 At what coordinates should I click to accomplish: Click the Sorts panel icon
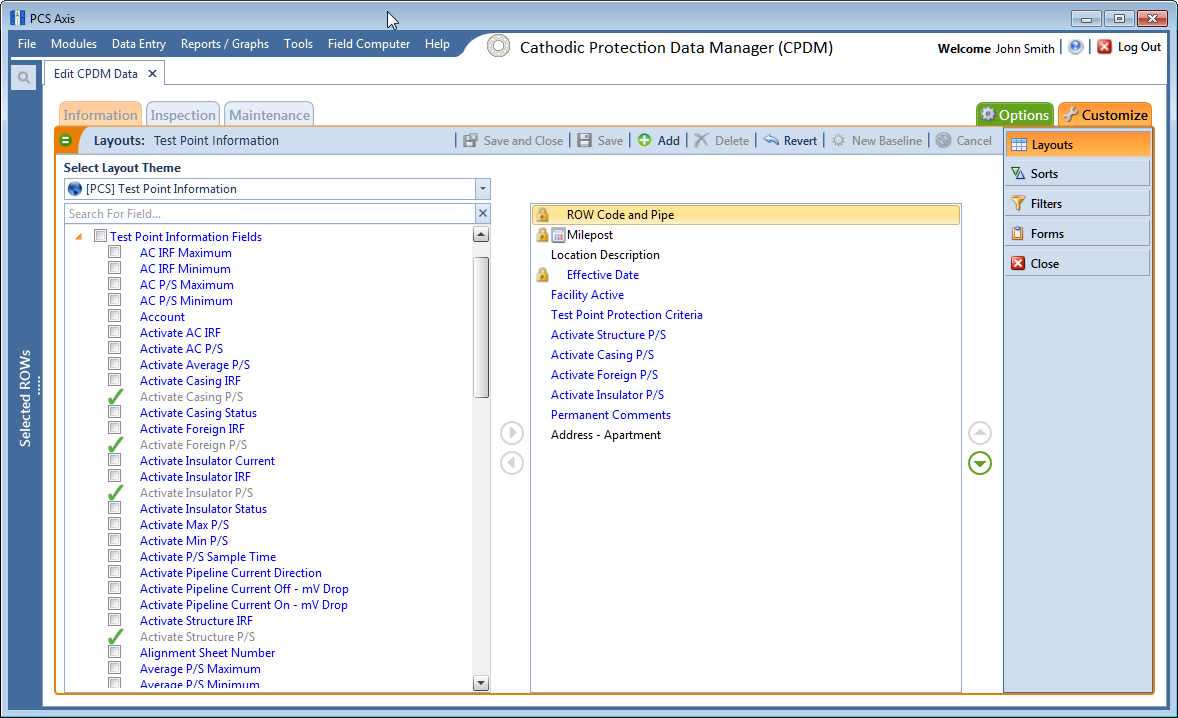(1018, 173)
